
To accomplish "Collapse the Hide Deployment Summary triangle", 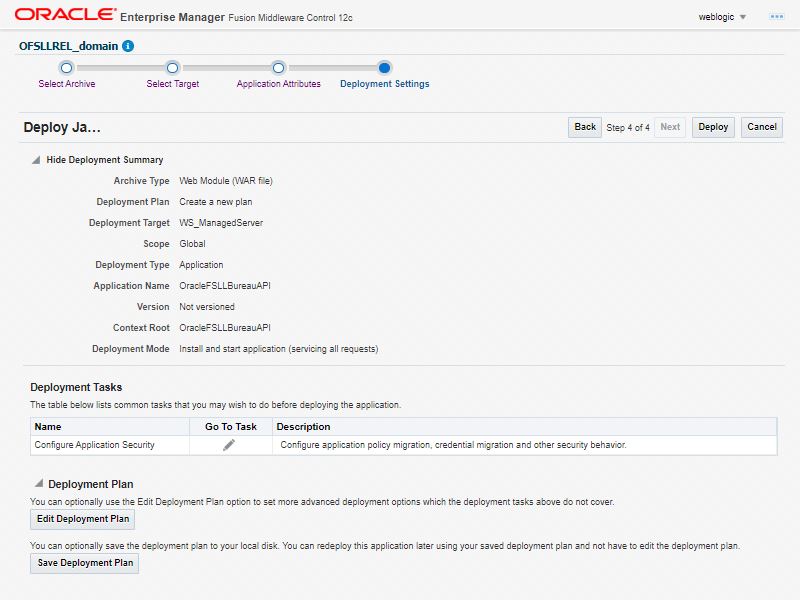I will [x=36, y=160].
